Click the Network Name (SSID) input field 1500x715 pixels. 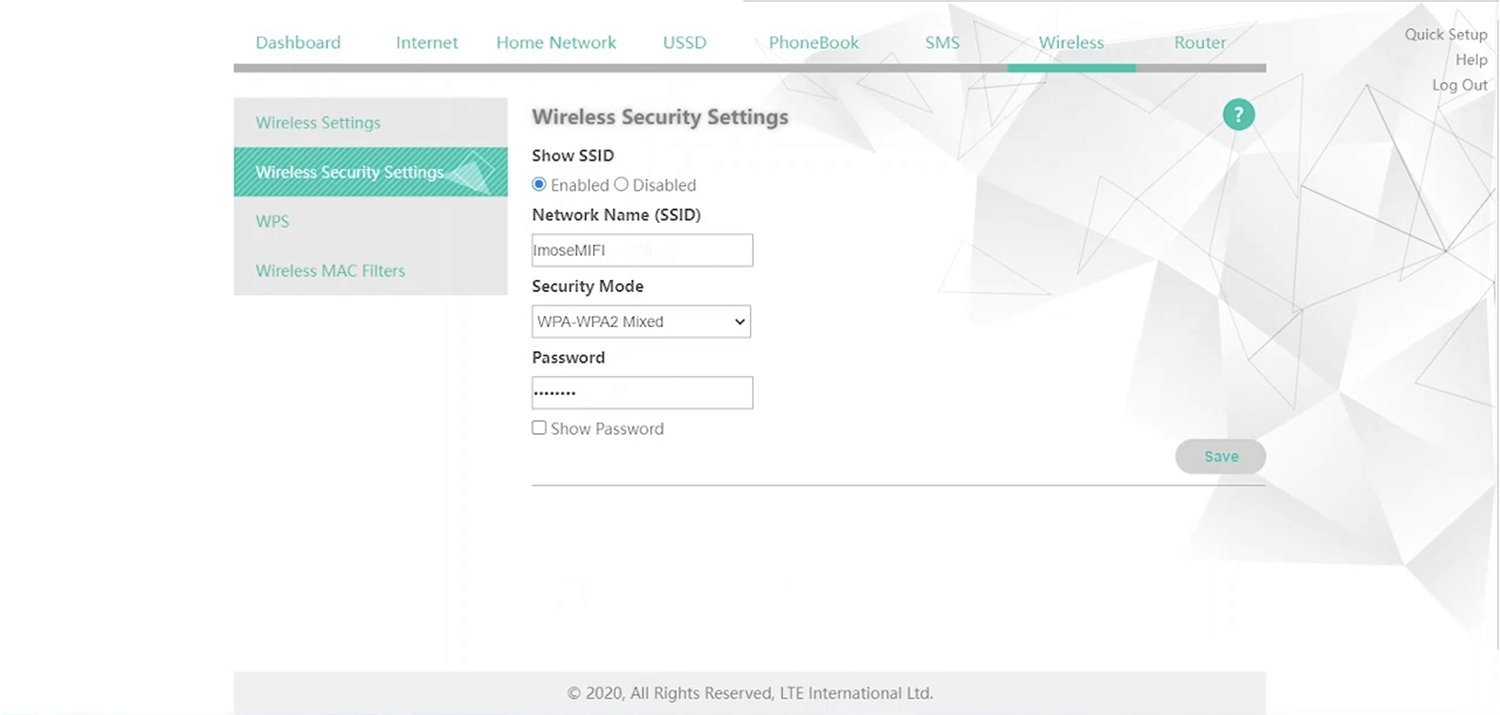pyautogui.click(x=642, y=251)
